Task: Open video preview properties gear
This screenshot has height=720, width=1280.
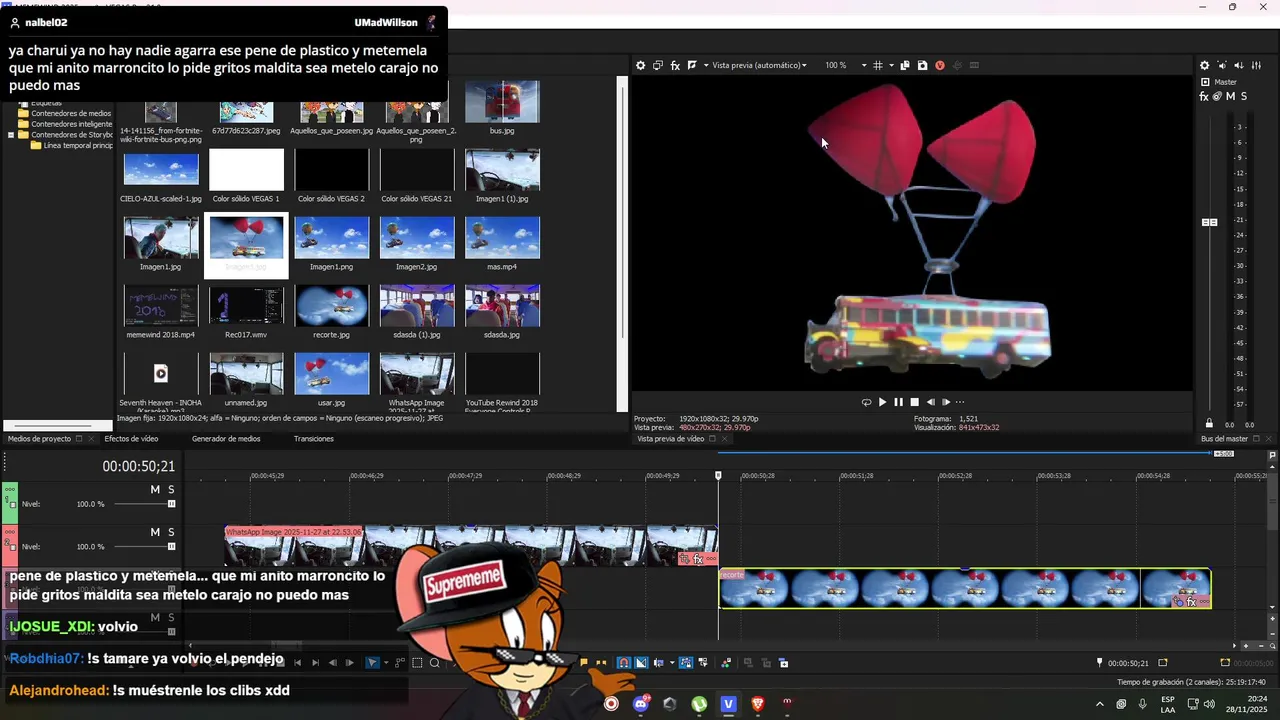Action: coord(641,65)
